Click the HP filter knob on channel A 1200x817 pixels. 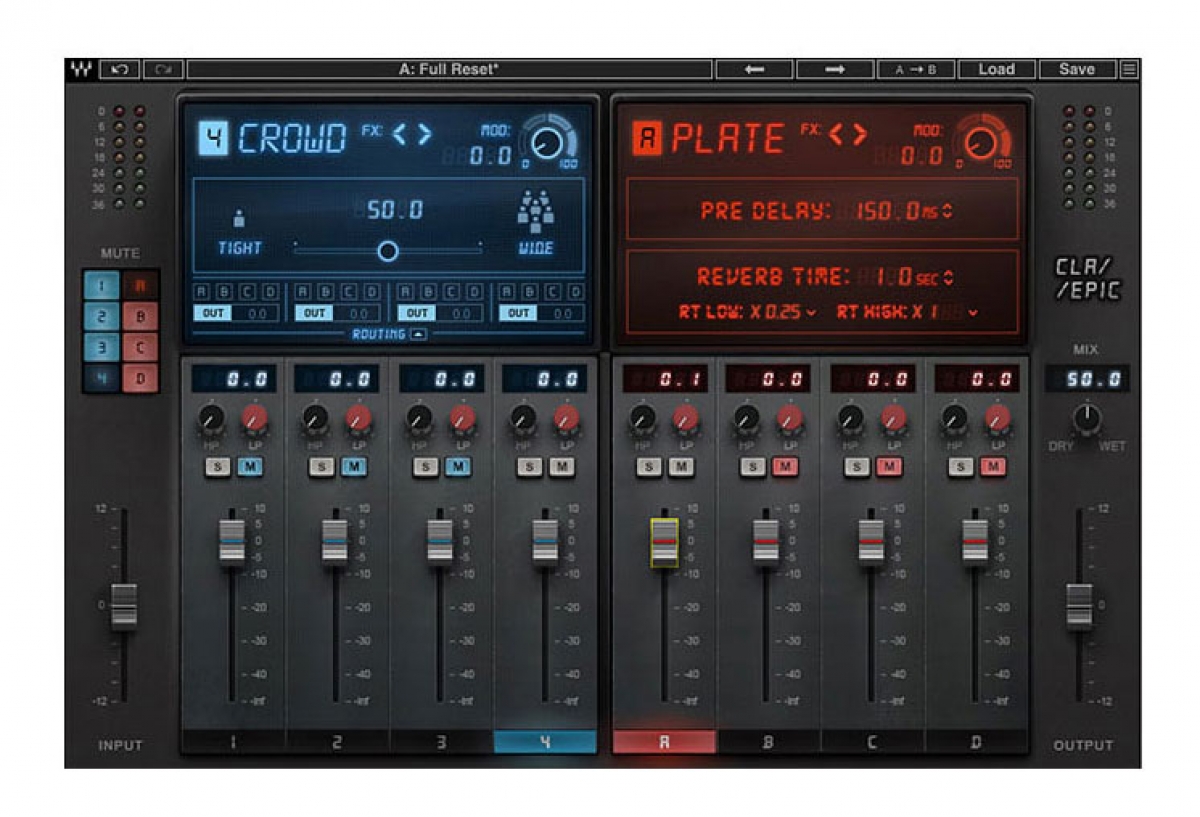[643, 417]
